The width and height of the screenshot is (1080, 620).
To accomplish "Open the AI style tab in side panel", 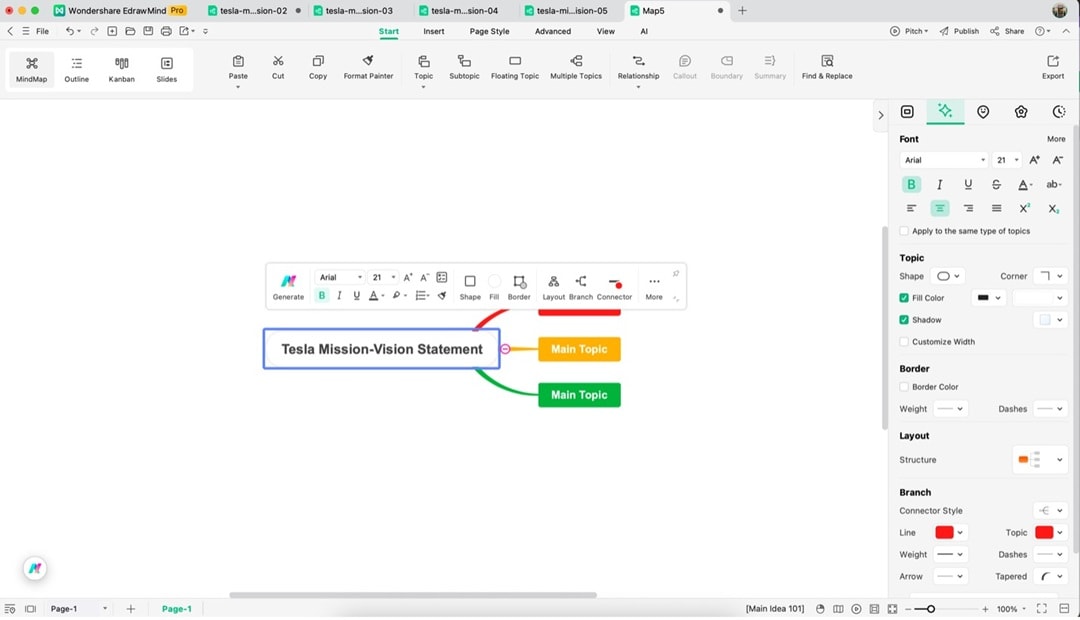I will coord(944,111).
